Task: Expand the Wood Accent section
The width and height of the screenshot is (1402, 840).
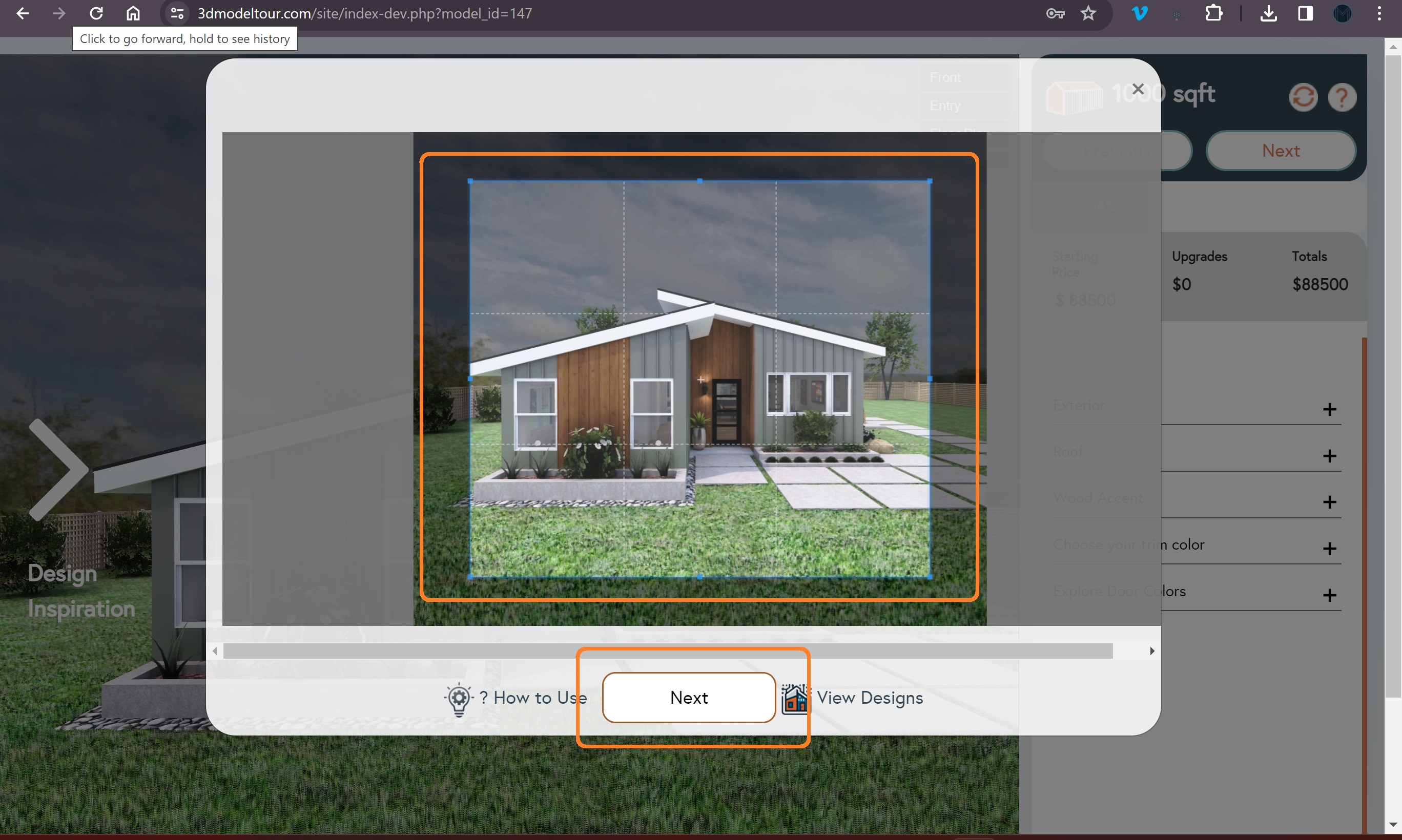Action: coord(1329,501)
